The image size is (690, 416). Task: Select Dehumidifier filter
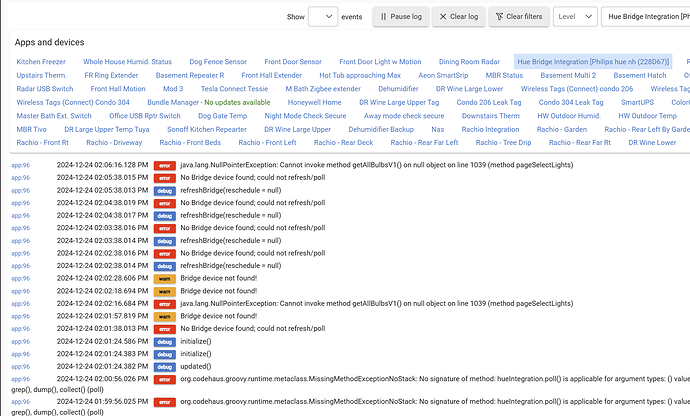point(398,89)
